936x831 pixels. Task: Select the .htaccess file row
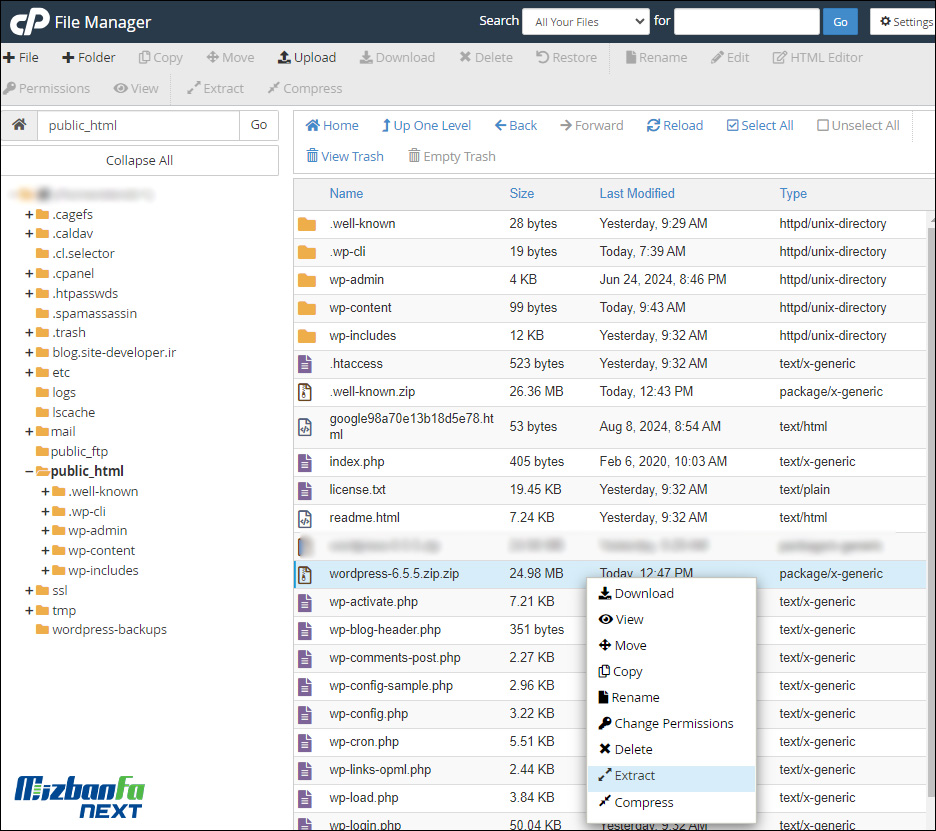pos(610,364)
